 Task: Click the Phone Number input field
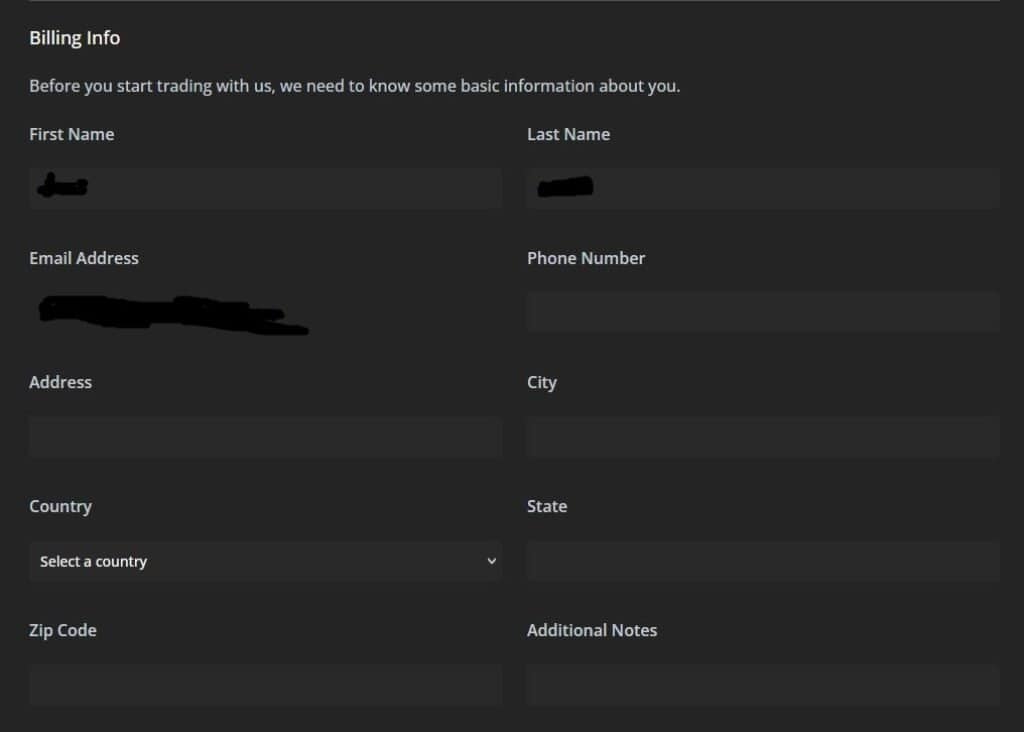[762, 311]
